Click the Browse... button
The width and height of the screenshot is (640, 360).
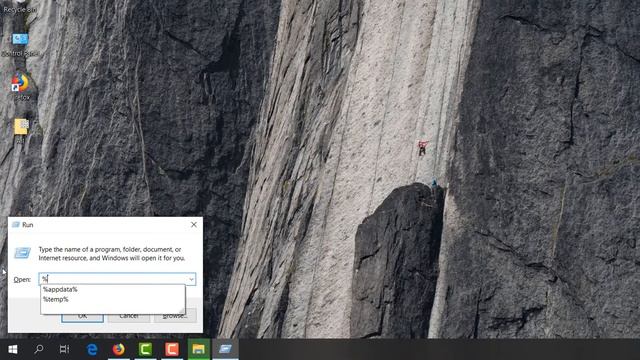click(175, 316)
